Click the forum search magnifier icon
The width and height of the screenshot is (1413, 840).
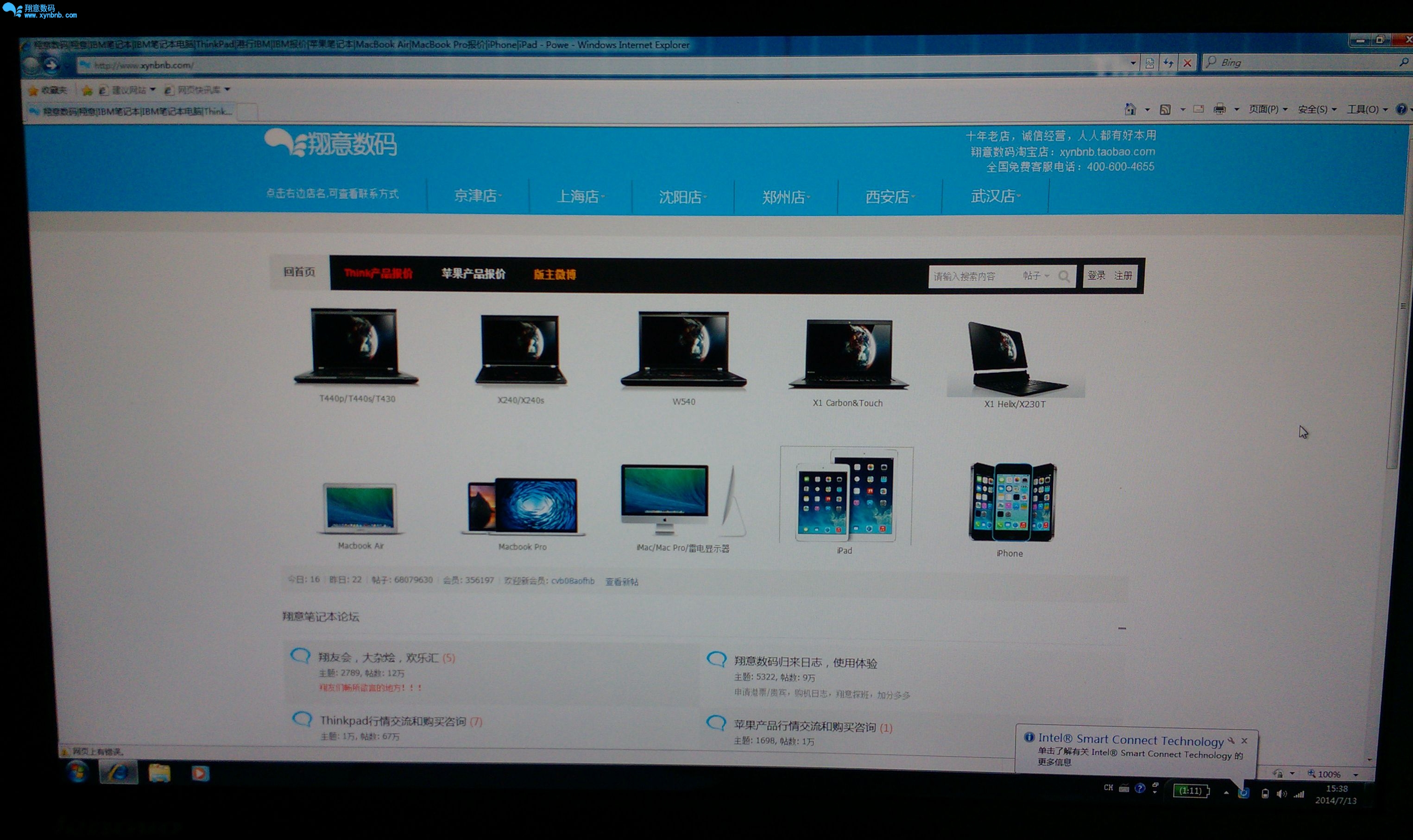(1064, 276)
